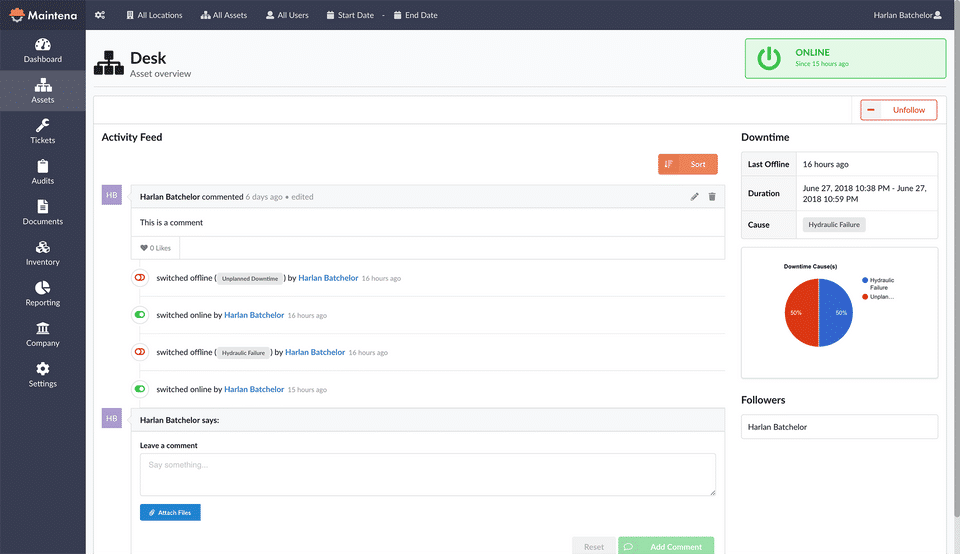Screen dimensions: 960x554
Task: Click the Attach Files button
Action: (170, 512)
